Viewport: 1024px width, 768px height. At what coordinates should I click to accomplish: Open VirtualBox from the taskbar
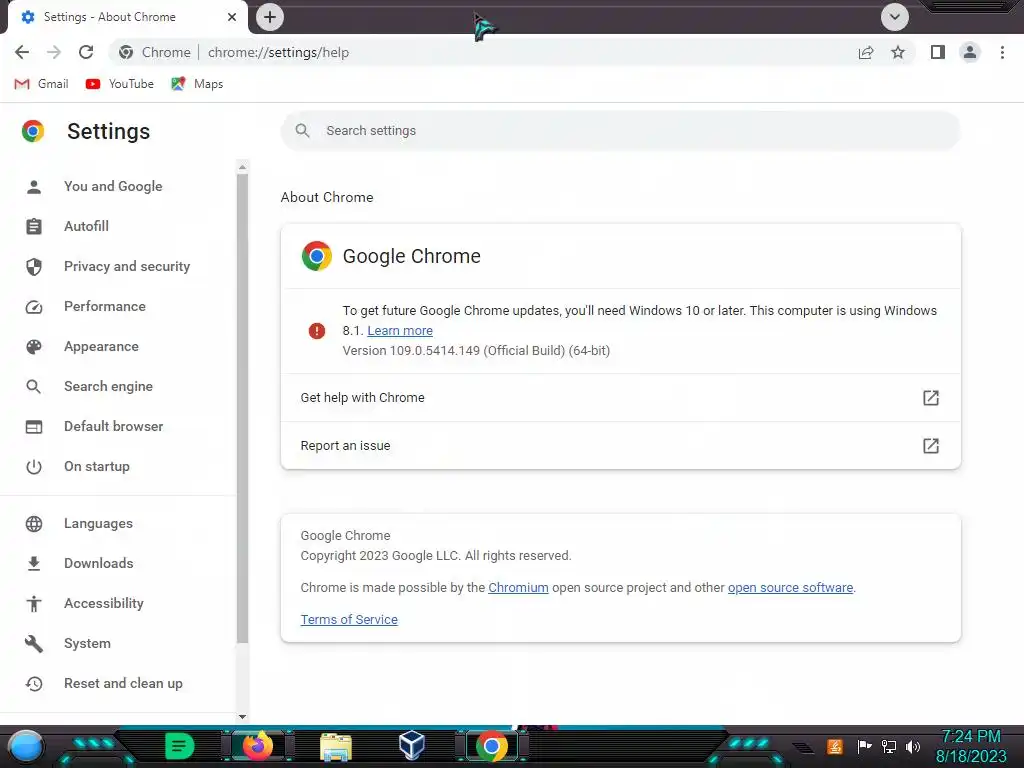(412, 745)
